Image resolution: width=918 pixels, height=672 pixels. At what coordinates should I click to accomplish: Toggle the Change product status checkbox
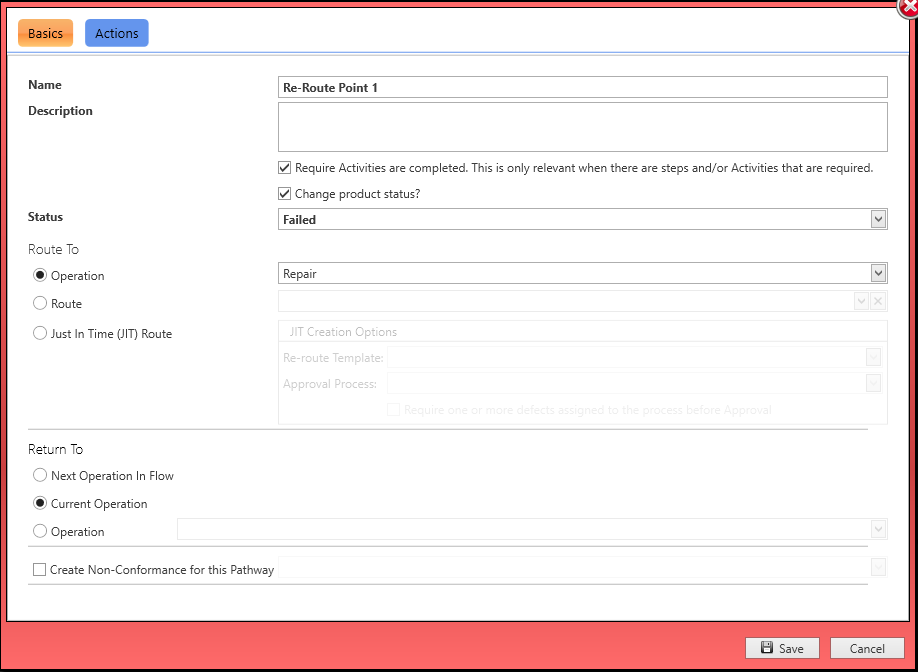285,193
